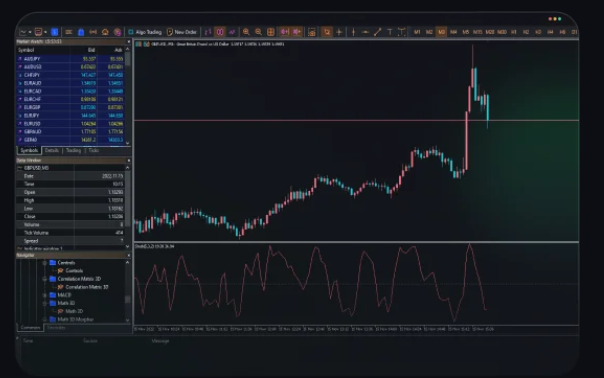The width and height of the screenshot is (604, 378).
Task: Collapse the Correlation Matrix 3D folder
Action: tap(45, 279)
